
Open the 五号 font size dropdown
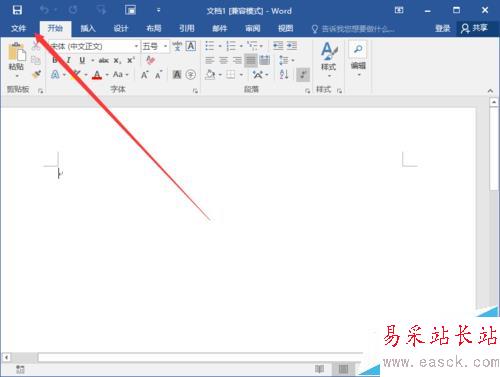165,46
